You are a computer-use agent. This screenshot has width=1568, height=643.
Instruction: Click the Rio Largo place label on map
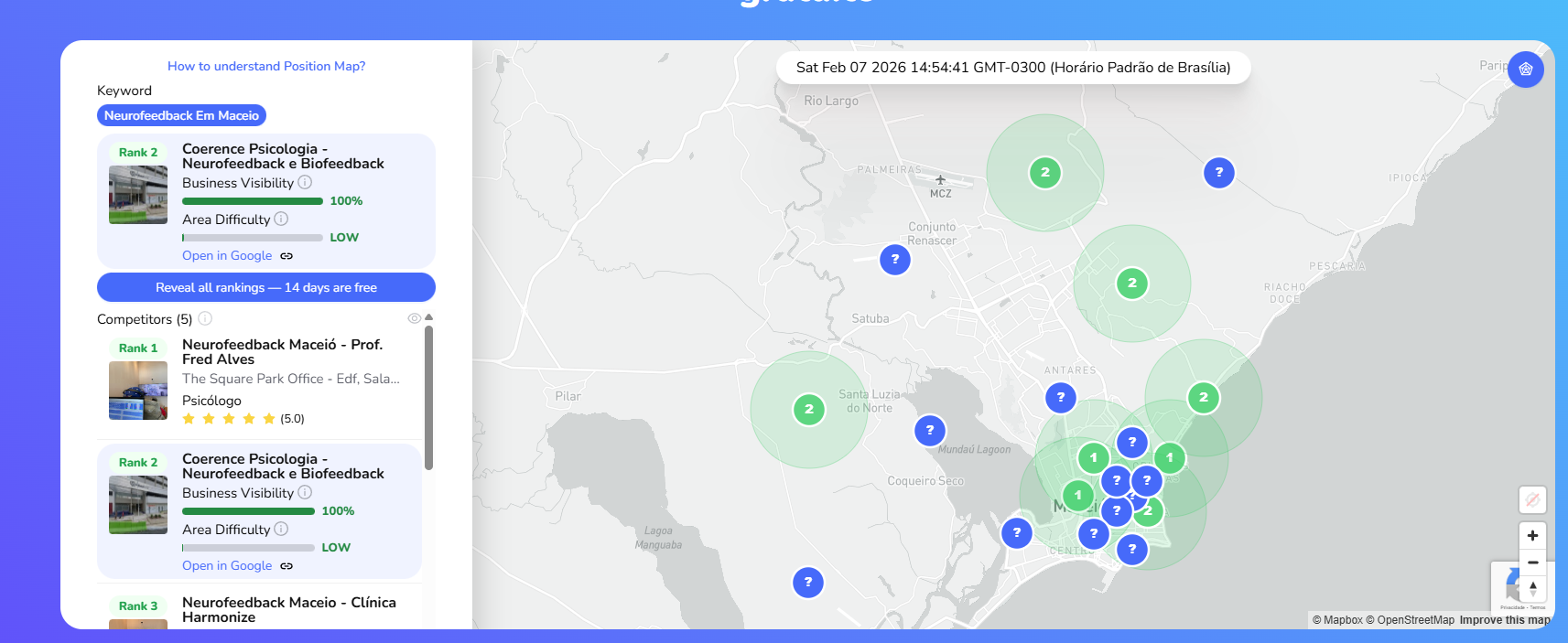point(831,101)
